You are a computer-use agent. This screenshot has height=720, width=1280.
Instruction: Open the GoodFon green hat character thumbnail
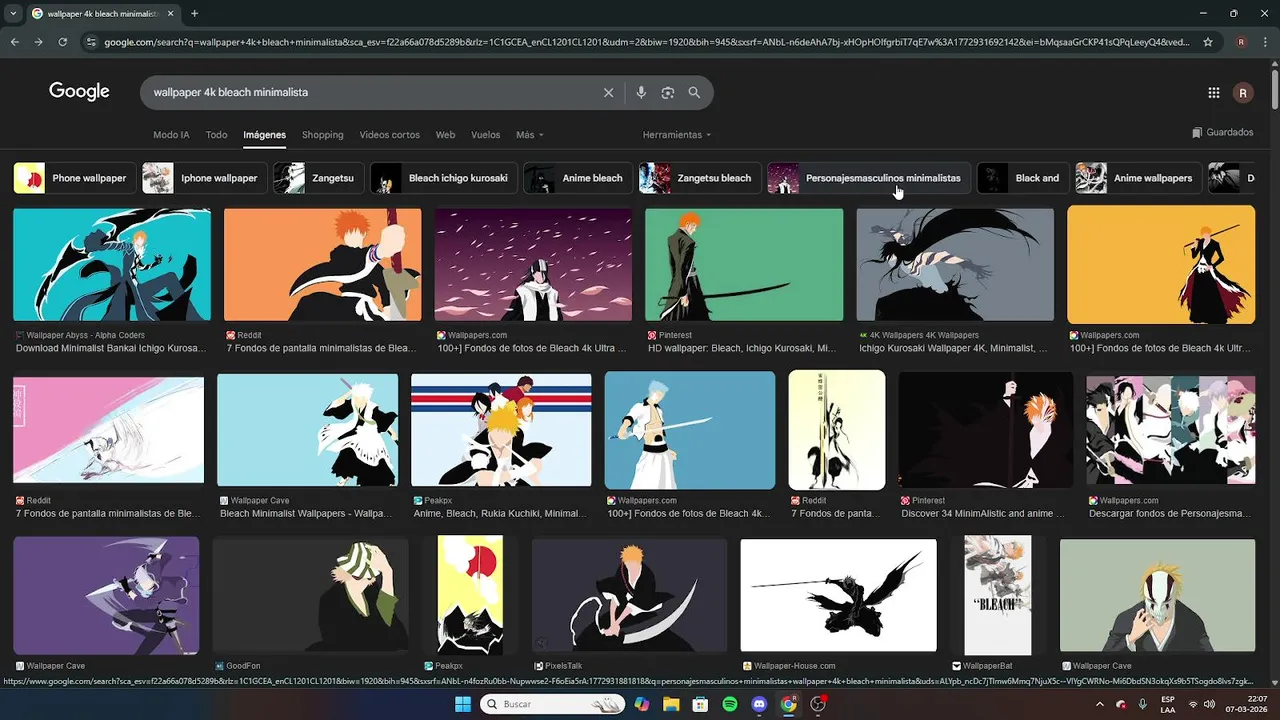(311, 596)
